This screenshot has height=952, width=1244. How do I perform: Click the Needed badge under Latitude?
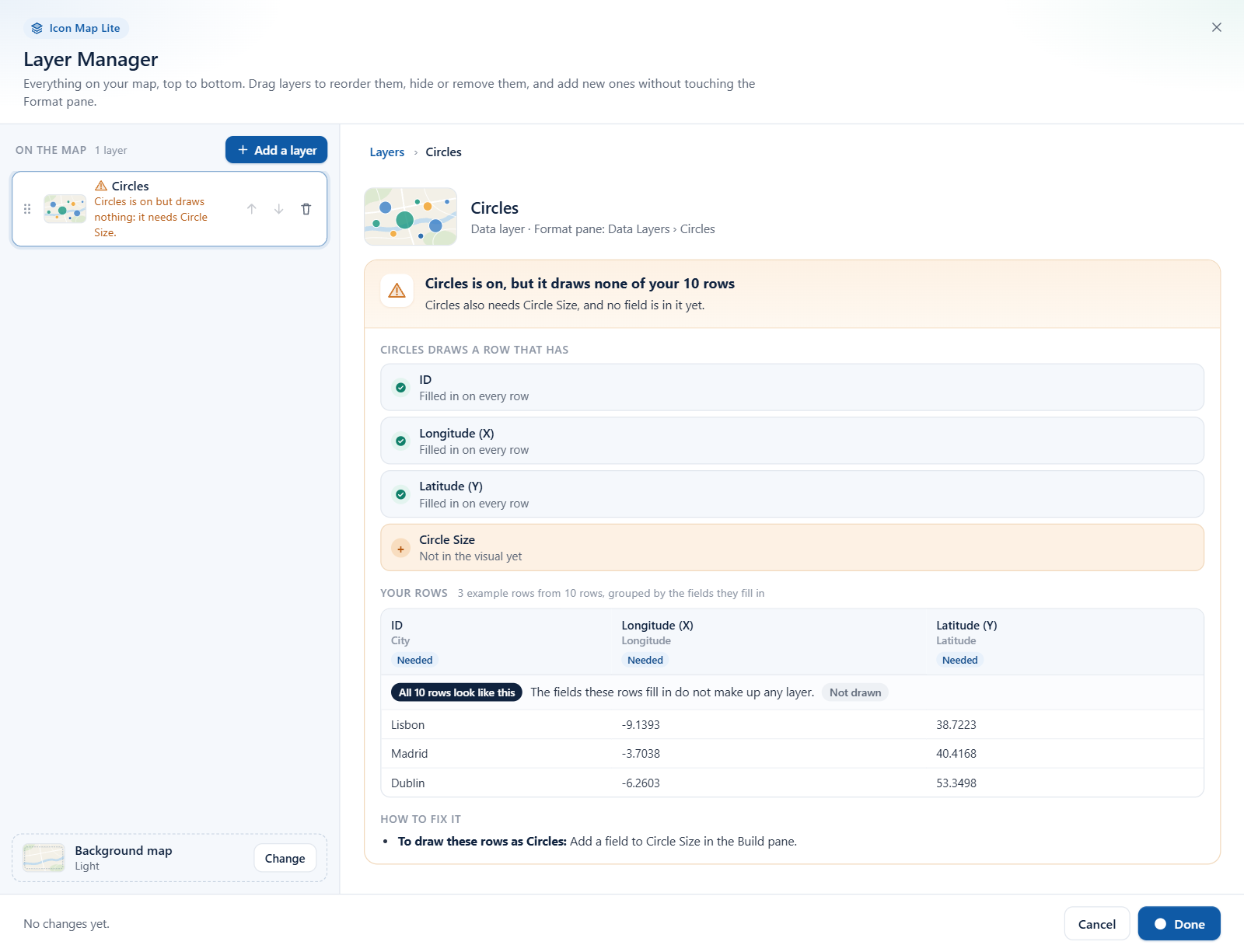pyautogui.click(x=960, y=660)
